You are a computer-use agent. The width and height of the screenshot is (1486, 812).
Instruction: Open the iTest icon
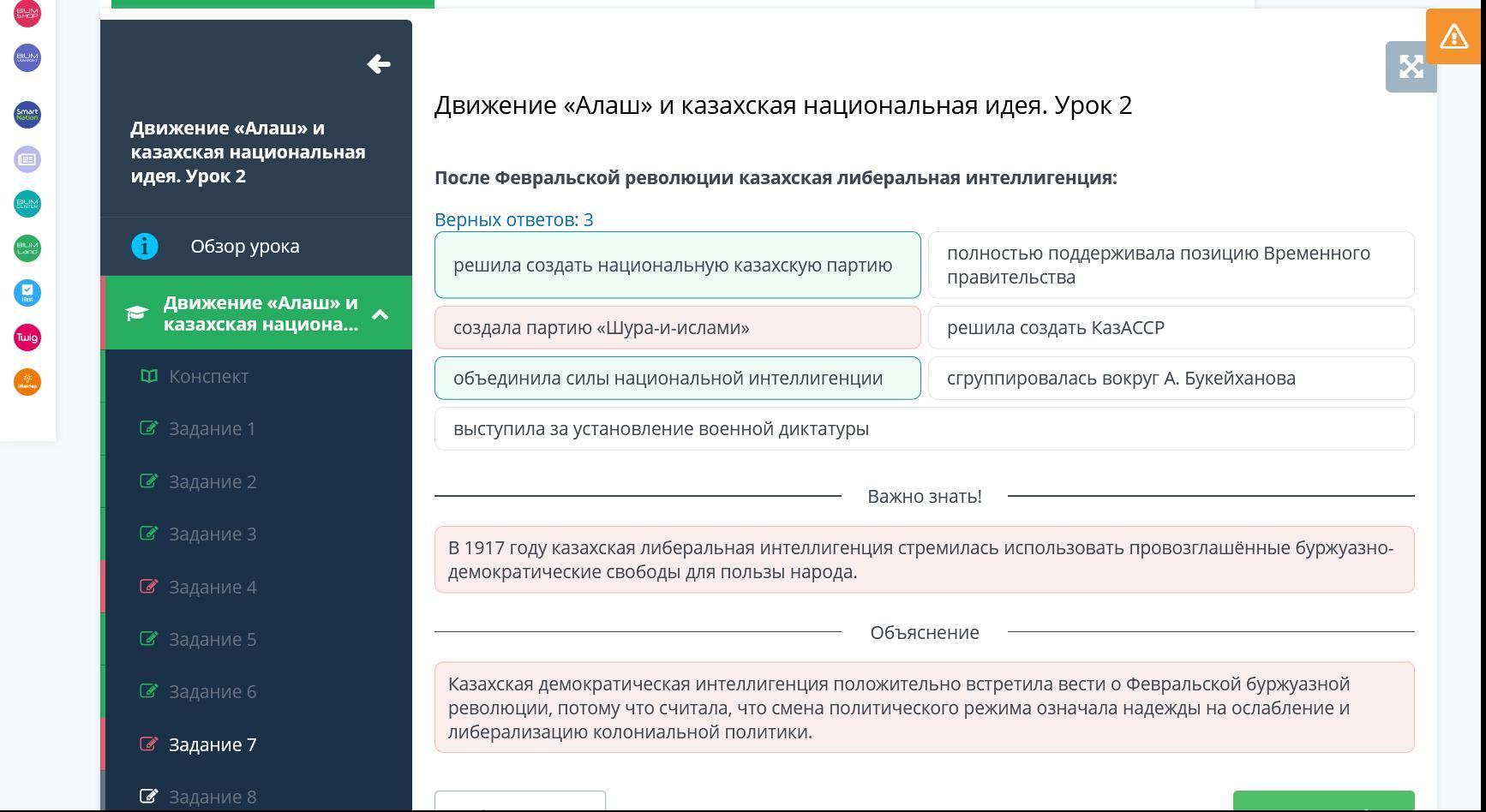(27, 293)
